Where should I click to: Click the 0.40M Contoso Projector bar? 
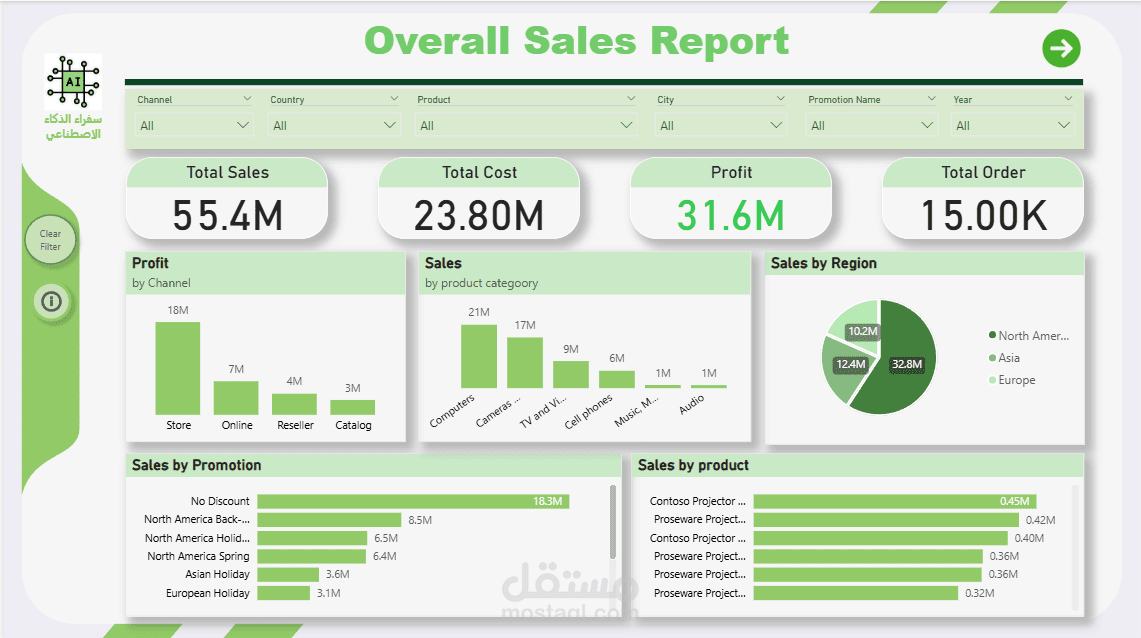pyautogui.click(x=880, y=538)
